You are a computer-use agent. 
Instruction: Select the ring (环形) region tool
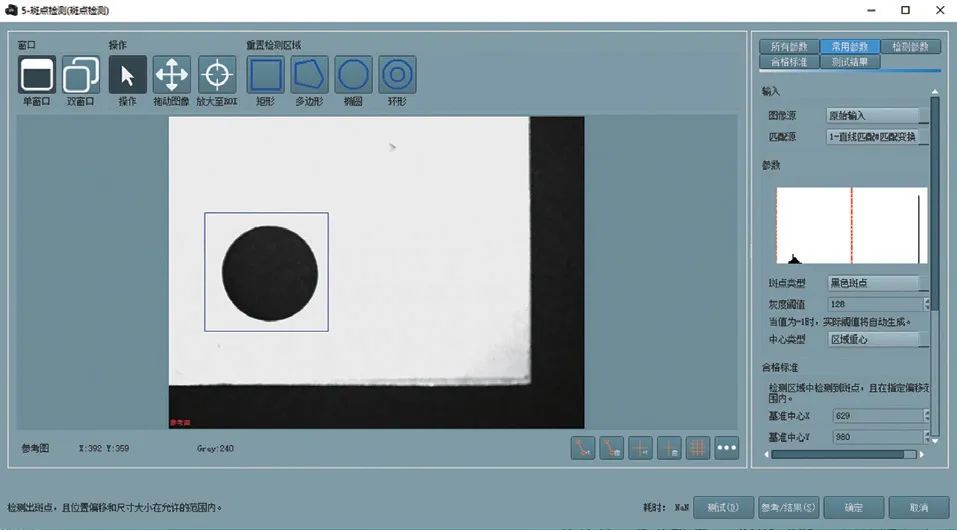tap(397, 74)
